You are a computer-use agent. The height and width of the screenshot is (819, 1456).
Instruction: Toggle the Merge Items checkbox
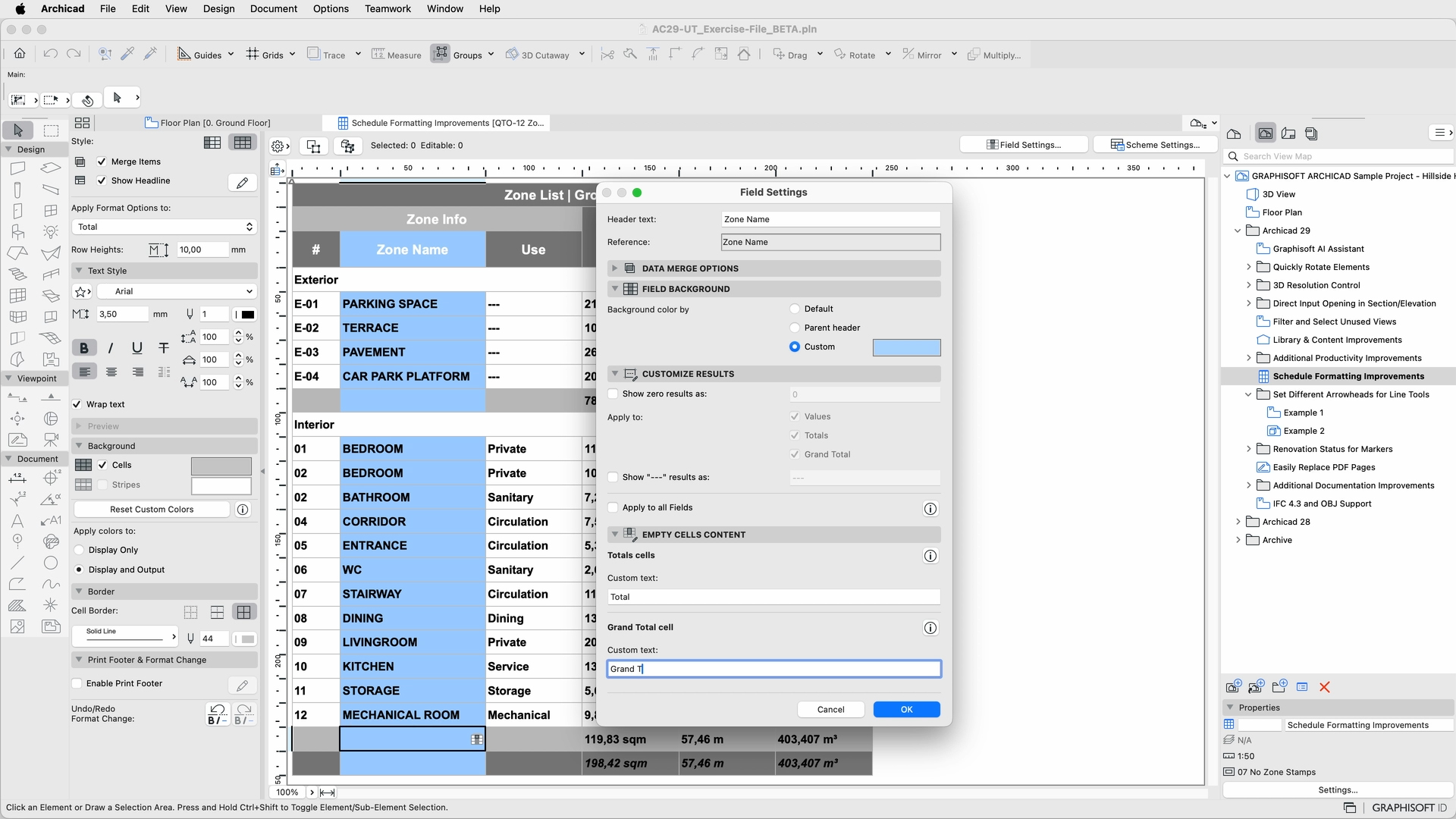102,162
